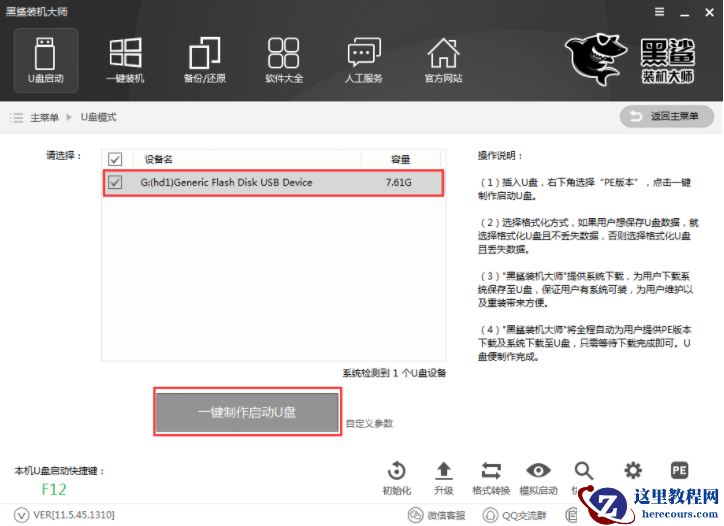Click the 黑鲨 shark logo
724x526 pixels.
tap(596, 59)
